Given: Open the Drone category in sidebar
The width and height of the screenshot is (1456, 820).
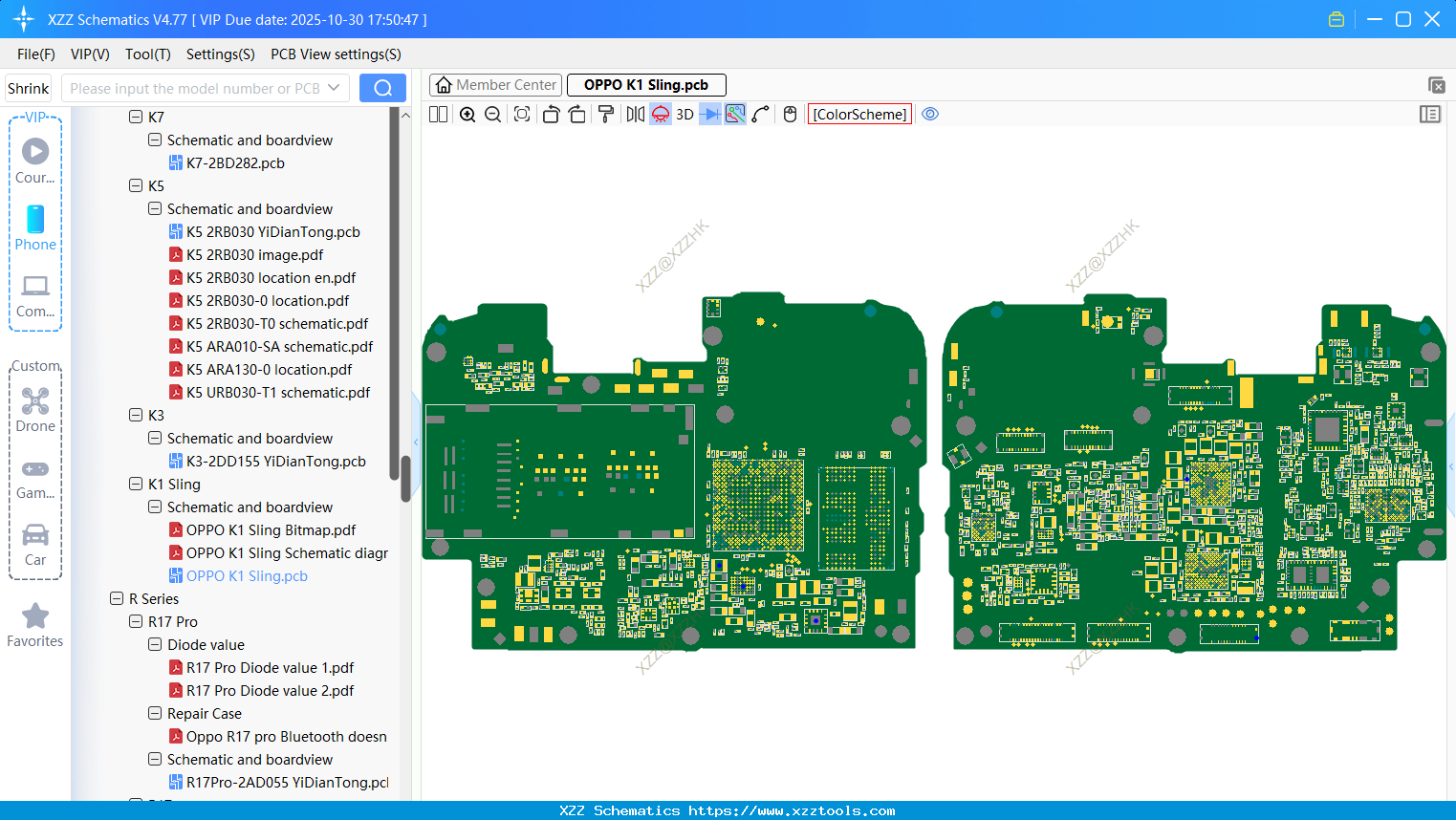Looking at the screenshot, I should [x=35, y=409].
